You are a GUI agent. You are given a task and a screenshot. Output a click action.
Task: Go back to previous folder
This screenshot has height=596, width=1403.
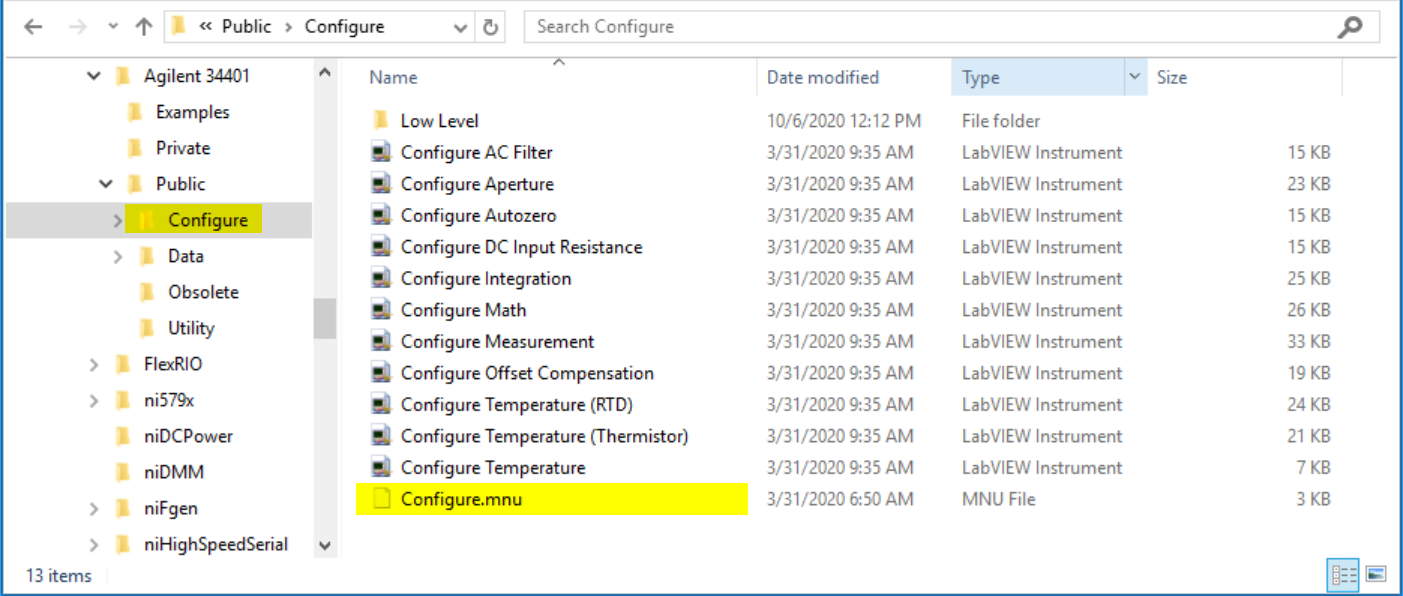tap(33, 27)
